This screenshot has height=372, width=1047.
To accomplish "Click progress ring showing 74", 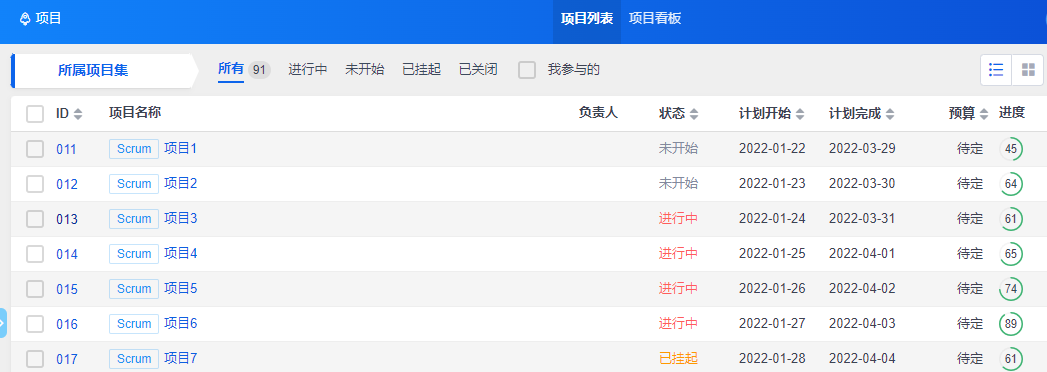I will (1011, 289).
